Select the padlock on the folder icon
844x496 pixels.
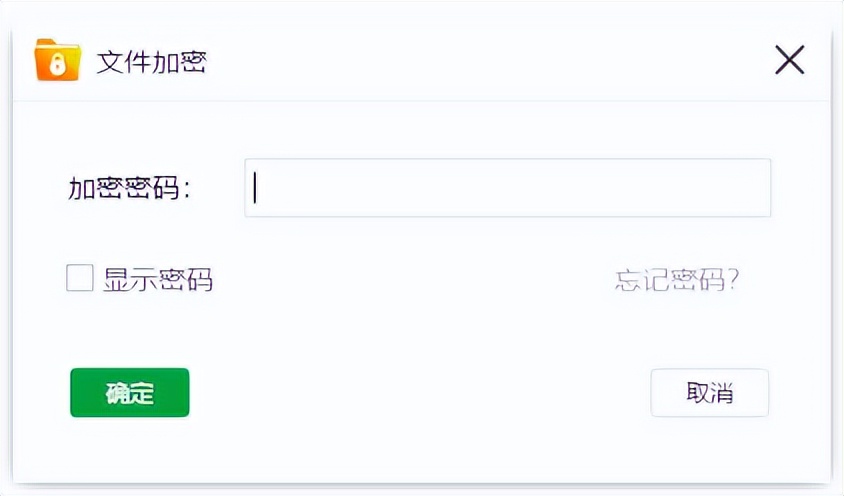coord(57,65)
